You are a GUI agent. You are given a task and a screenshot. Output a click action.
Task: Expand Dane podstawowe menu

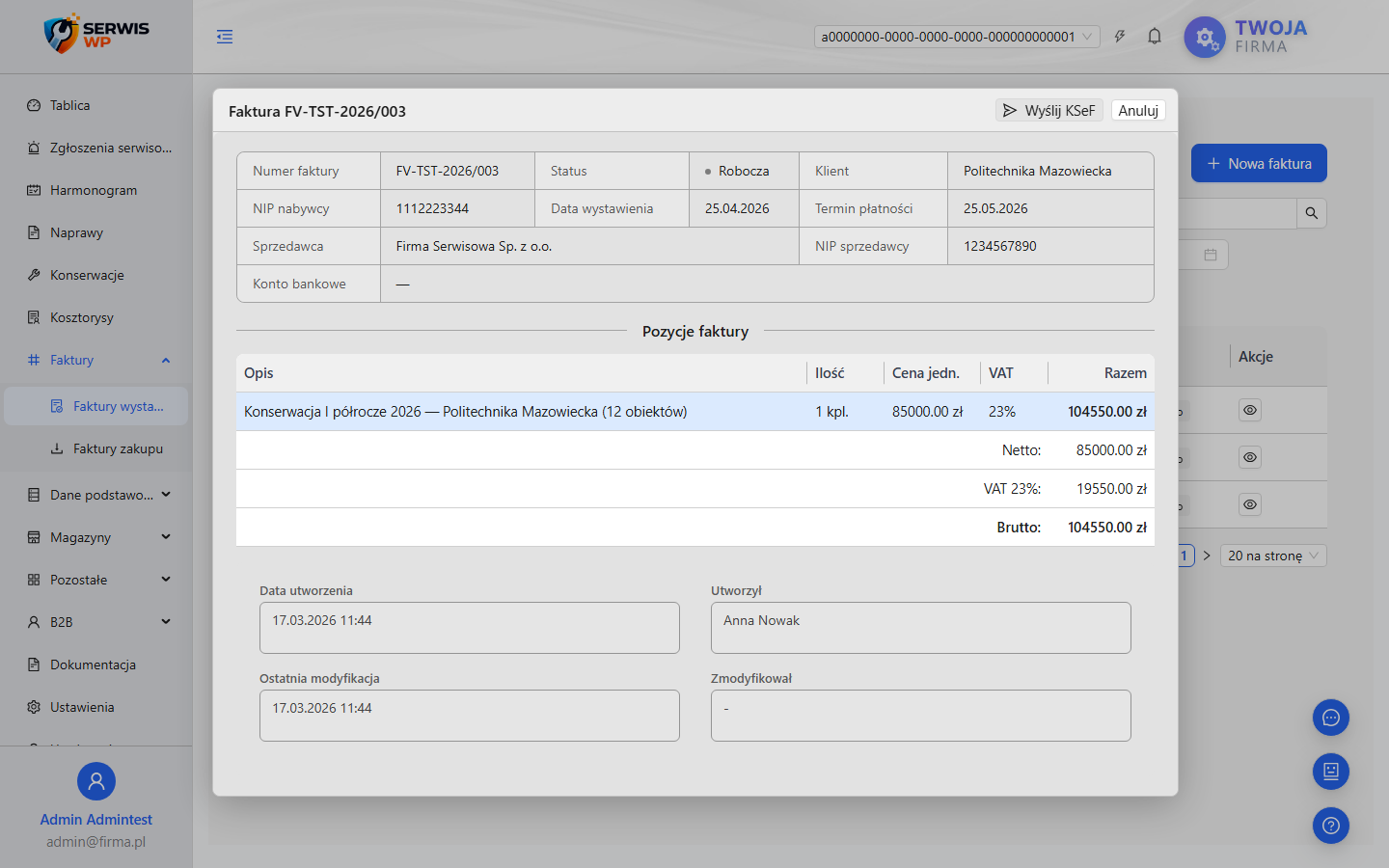96,495
